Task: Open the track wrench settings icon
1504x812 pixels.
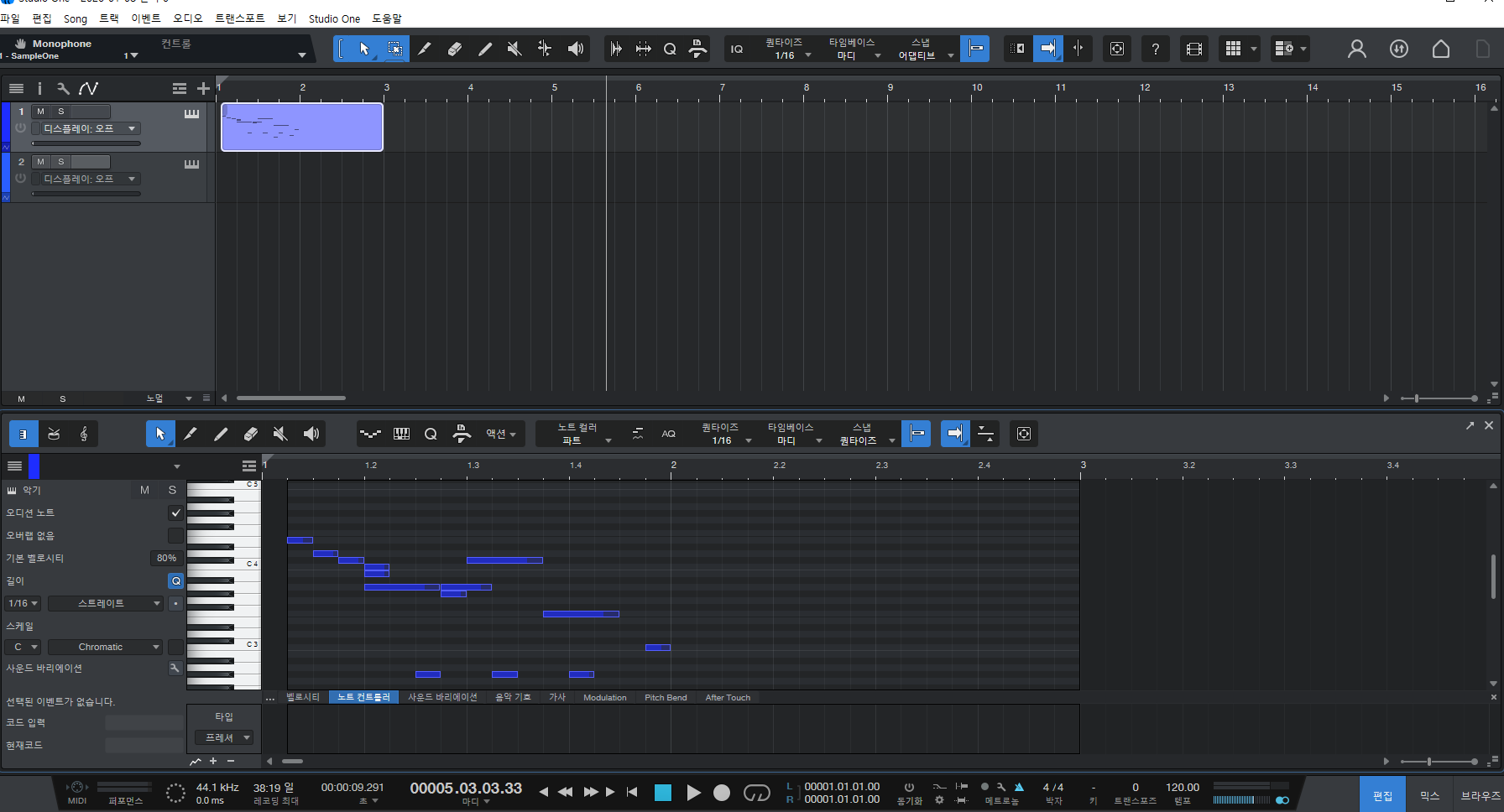Action: click(63, 88)
